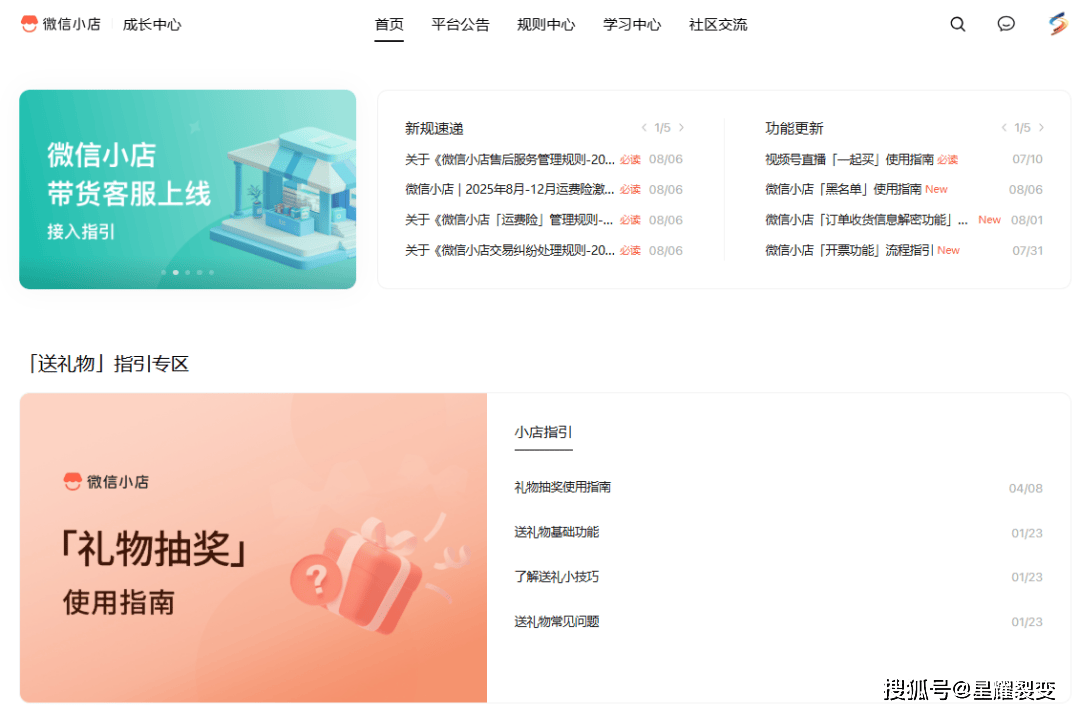Click the 功能更新 section heading
The width and height of the screenshot is (1080, 713).
(794, 128)
